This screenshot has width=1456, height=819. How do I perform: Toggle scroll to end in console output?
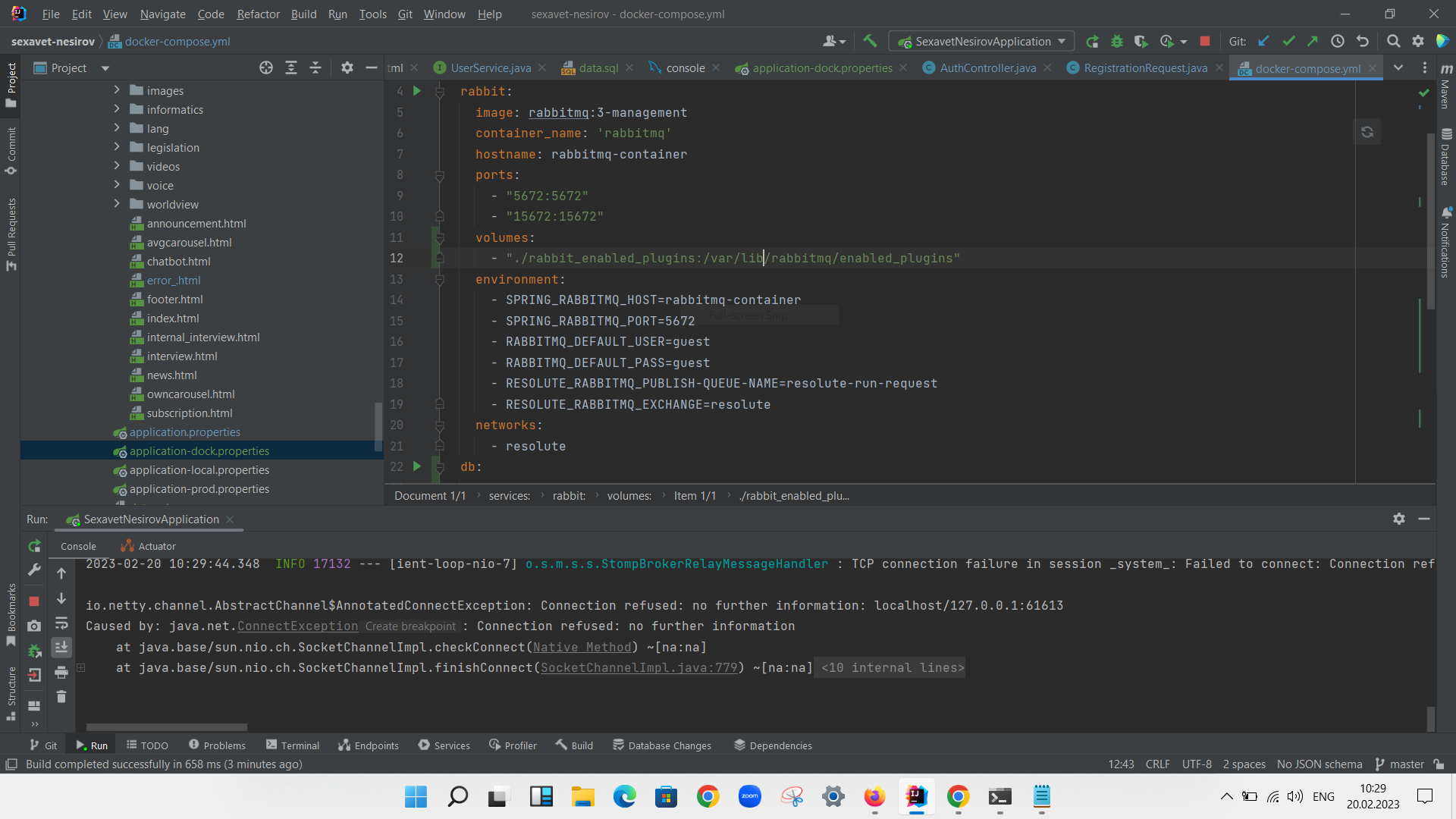click(61, 647)
